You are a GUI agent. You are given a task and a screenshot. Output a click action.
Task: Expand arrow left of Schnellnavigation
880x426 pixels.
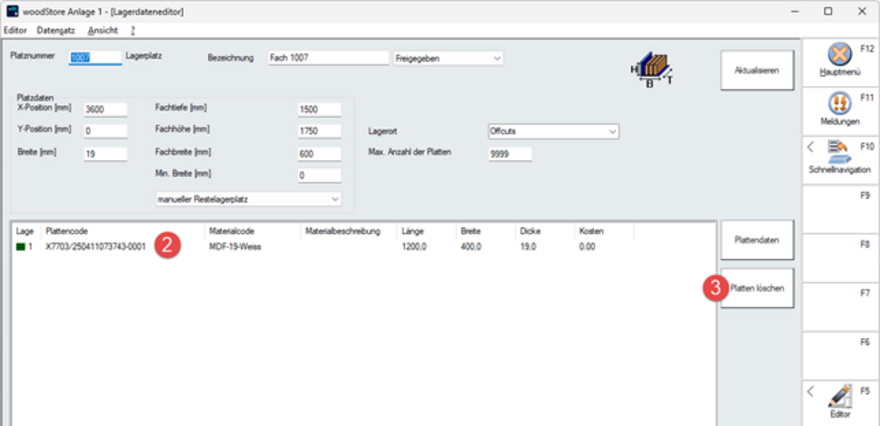pos(810,148)
